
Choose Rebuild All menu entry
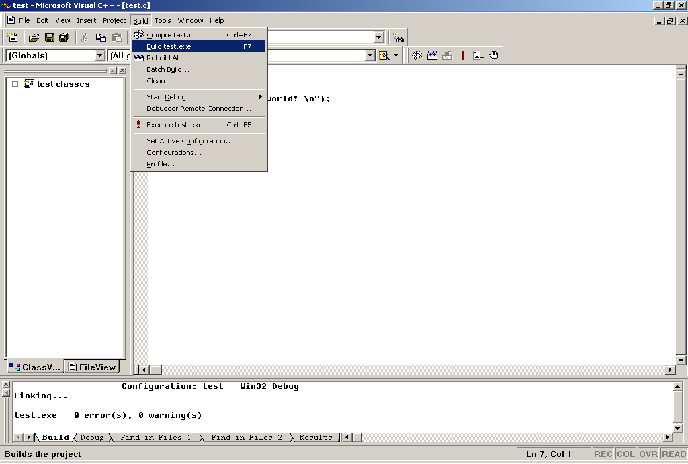[x=199, y=58]
